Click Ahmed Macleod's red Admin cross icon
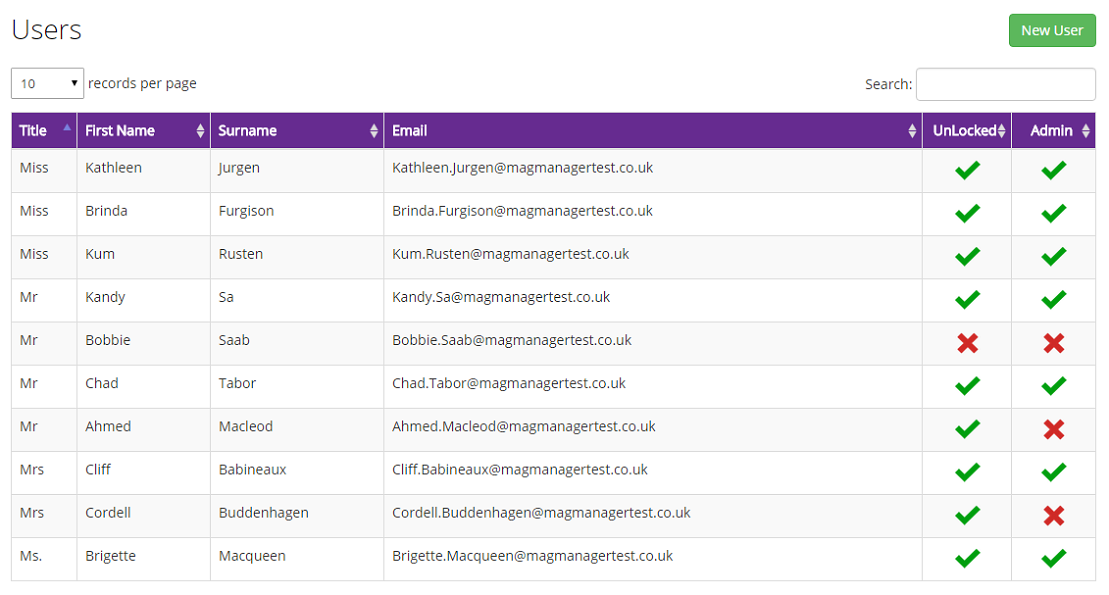This screenshot has width=1109, height=595. [1053, 429]
